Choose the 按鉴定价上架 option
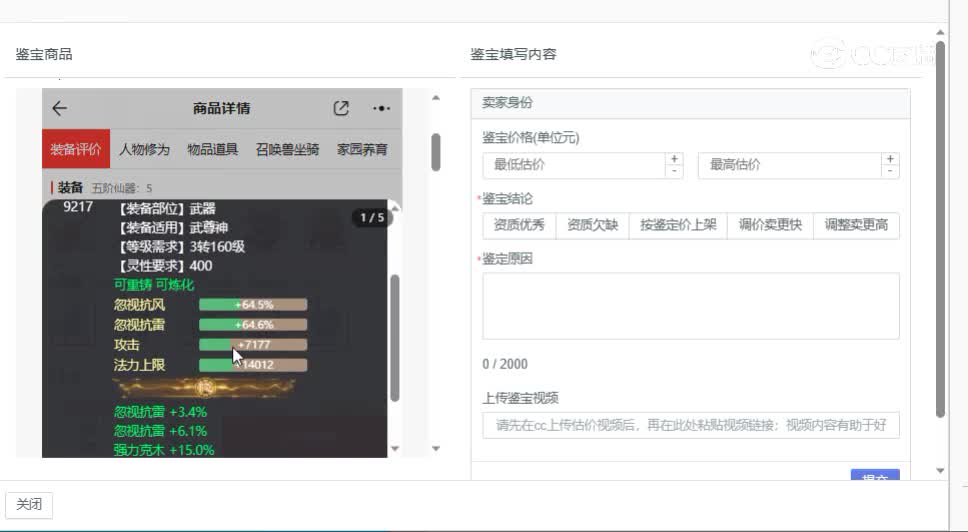 tap(678, 225)
